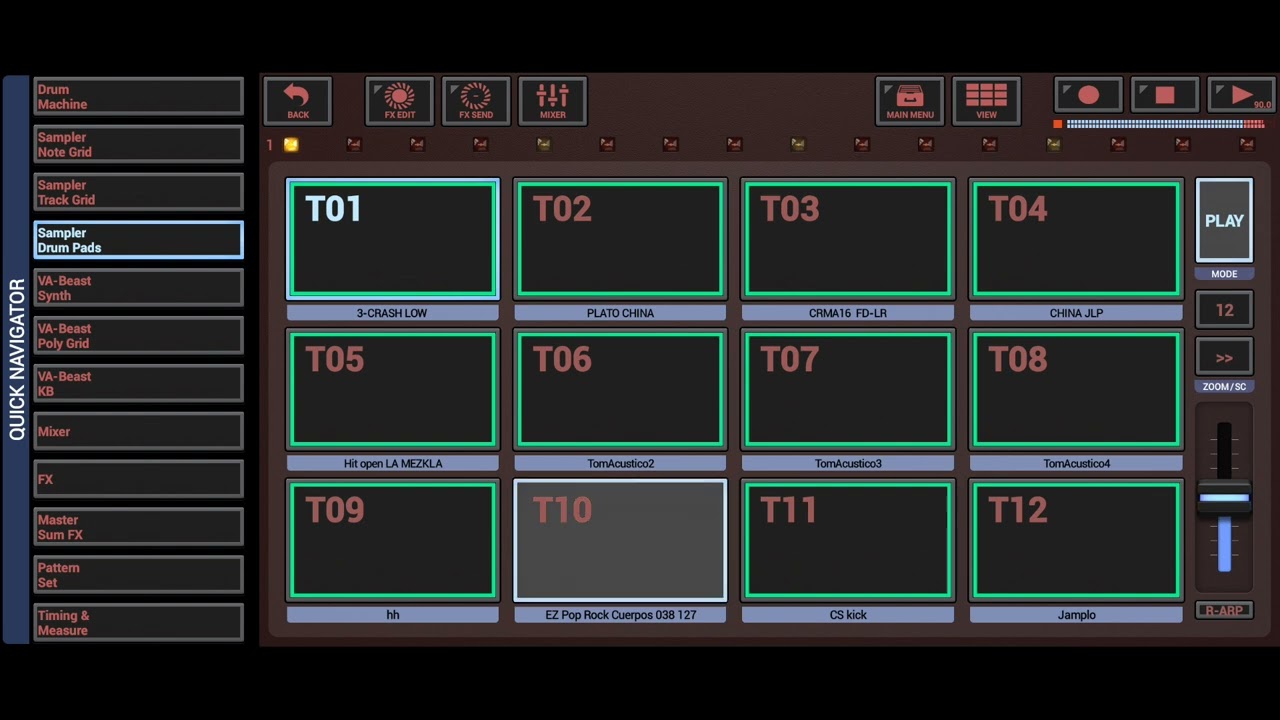Start recording with the Record button
Image resolution: width=1280 pixels, height=720 pixels.
click(1088, 96)
